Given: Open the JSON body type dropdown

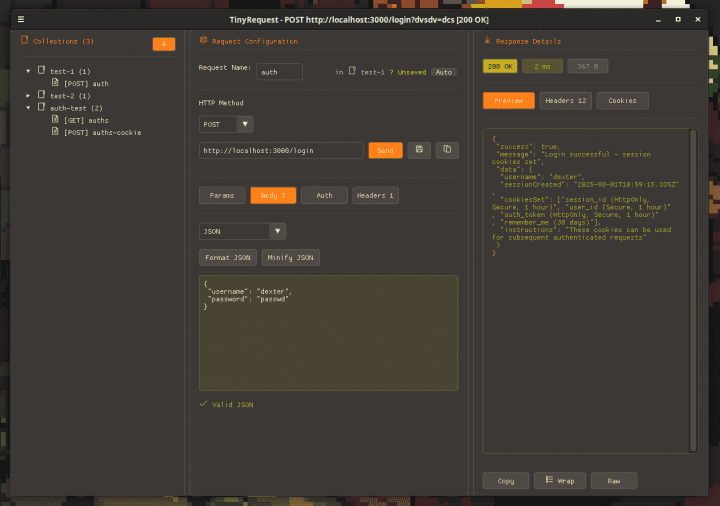Looking at the screenshot, I should [242, 231].
